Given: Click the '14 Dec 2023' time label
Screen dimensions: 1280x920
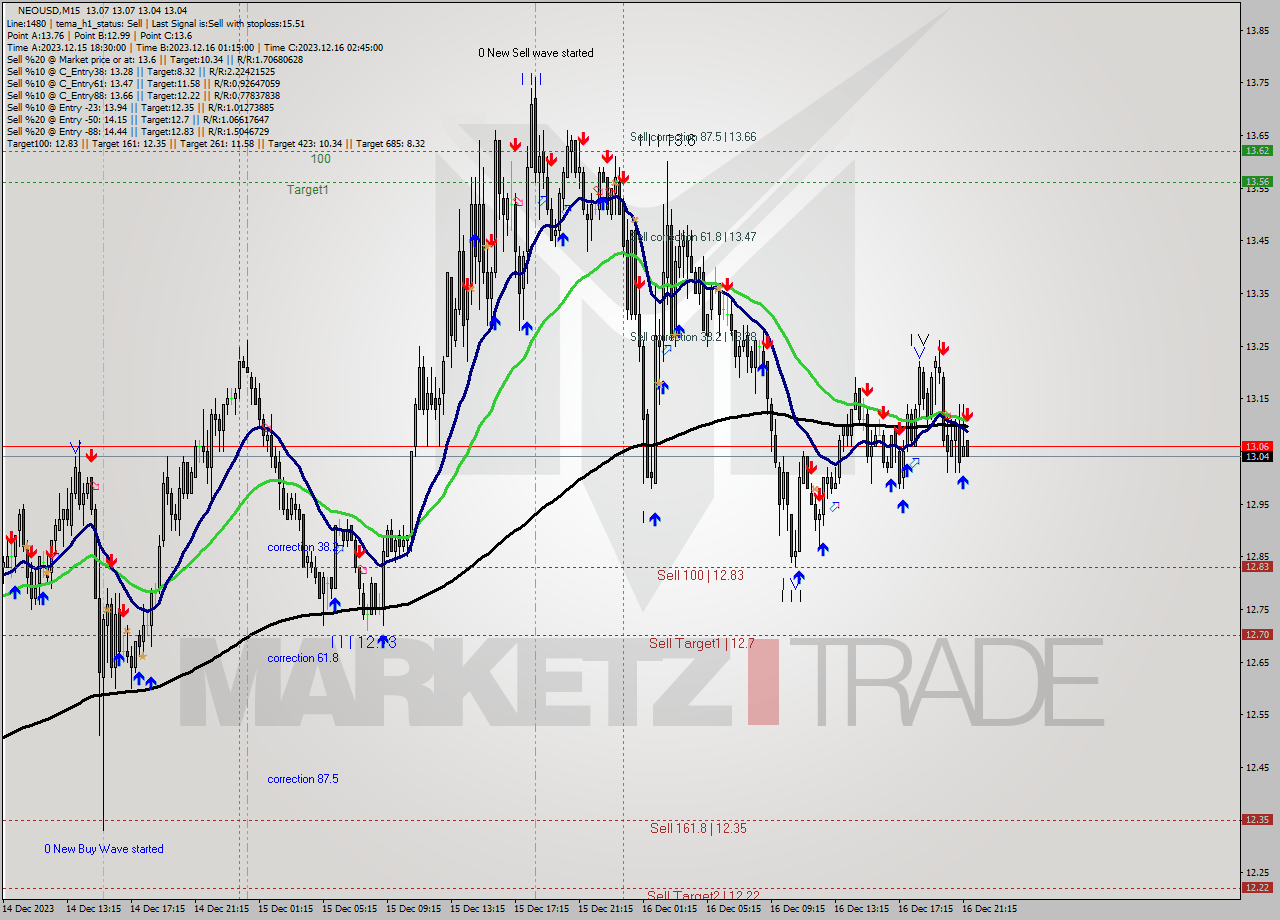Looking at the screenshot, I should [x=28, y=909].
